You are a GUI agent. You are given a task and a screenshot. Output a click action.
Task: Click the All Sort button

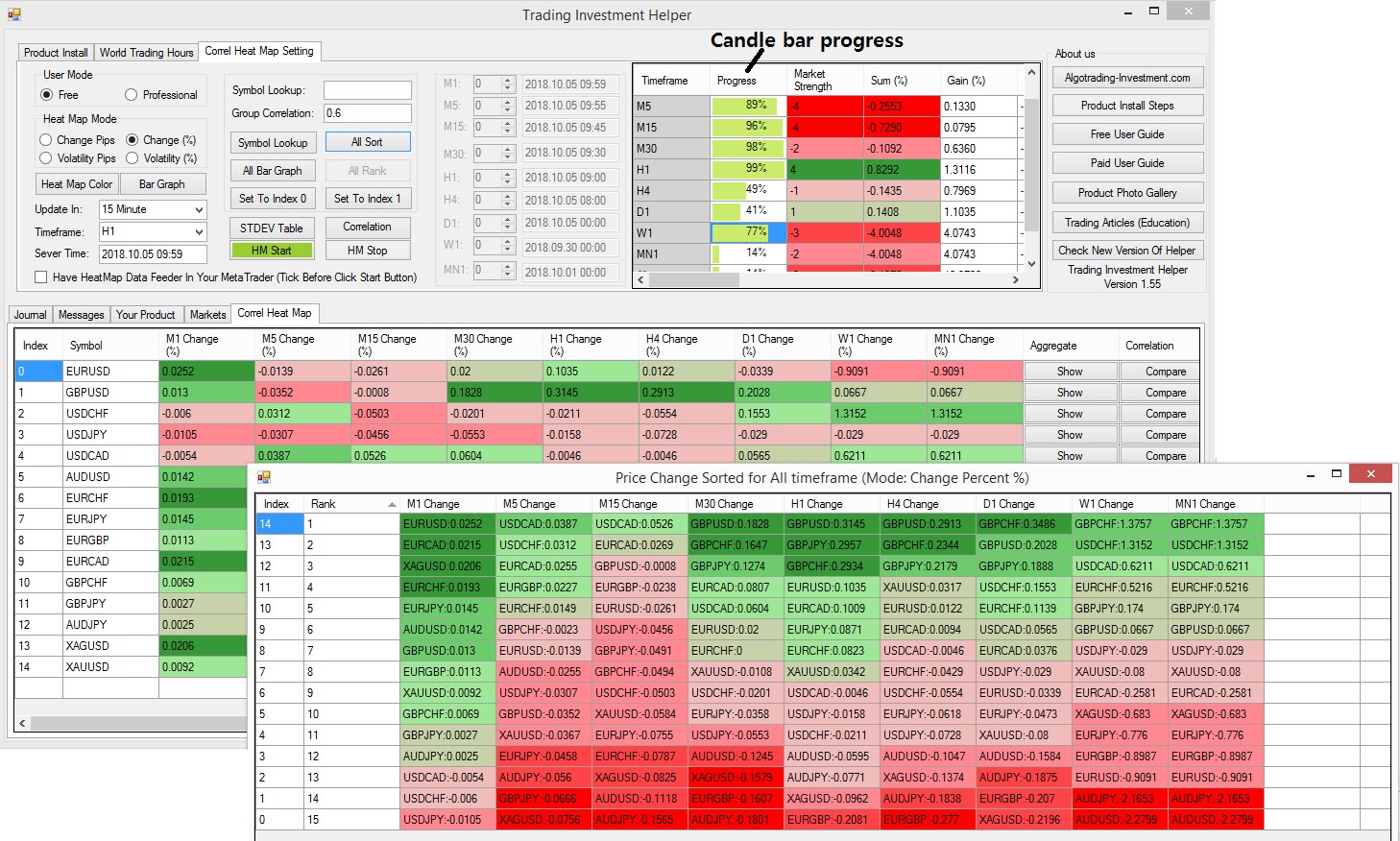click(367, 142)
